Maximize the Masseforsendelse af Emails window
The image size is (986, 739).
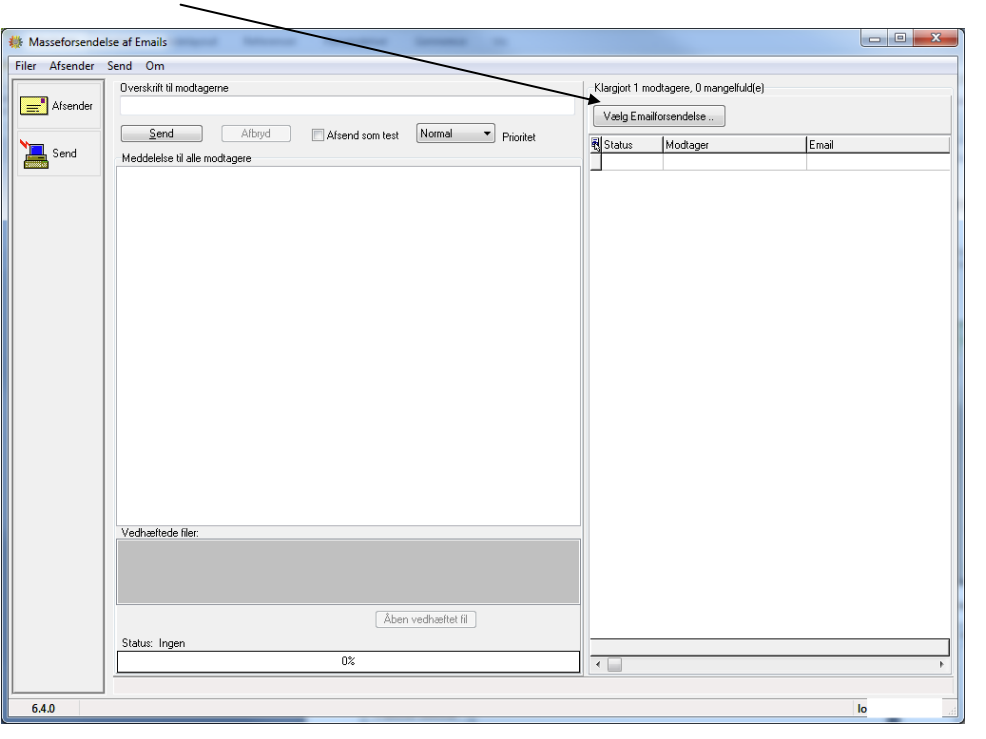point(900,38)
